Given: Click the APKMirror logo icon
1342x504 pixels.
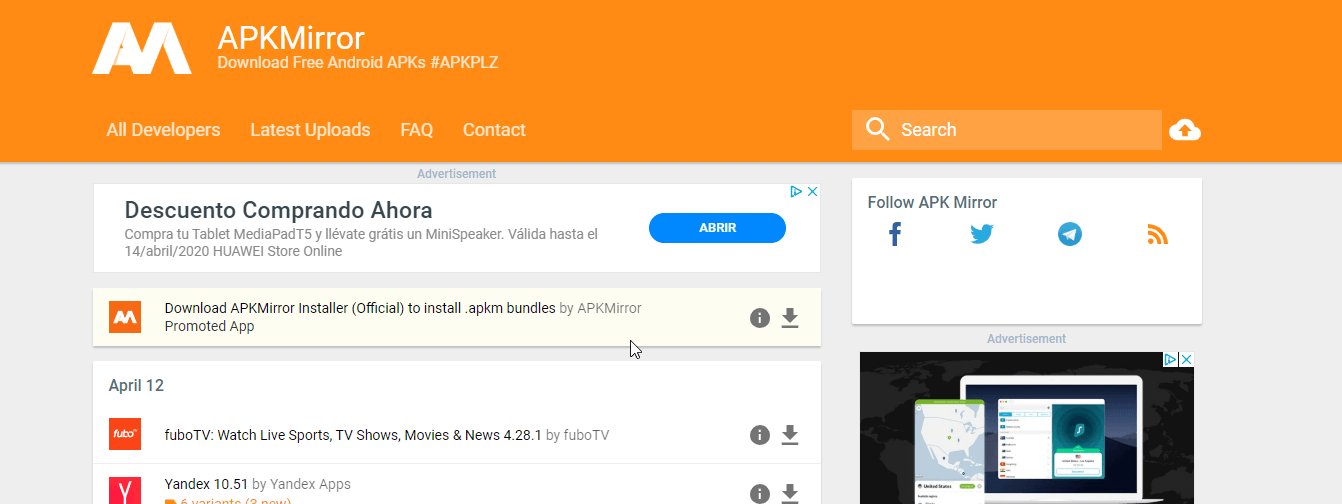Looking at the screenshot, I should [142, 48].
